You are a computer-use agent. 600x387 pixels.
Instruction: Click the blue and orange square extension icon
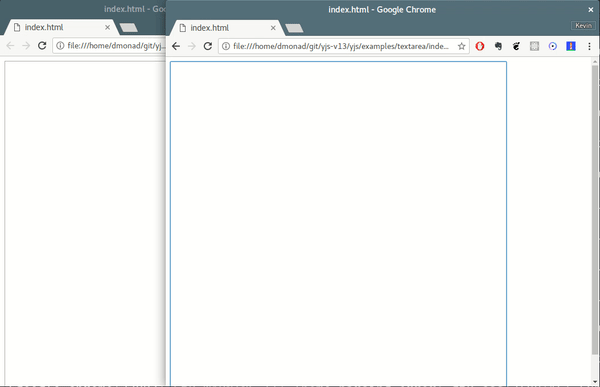click(x=571, y=46)
